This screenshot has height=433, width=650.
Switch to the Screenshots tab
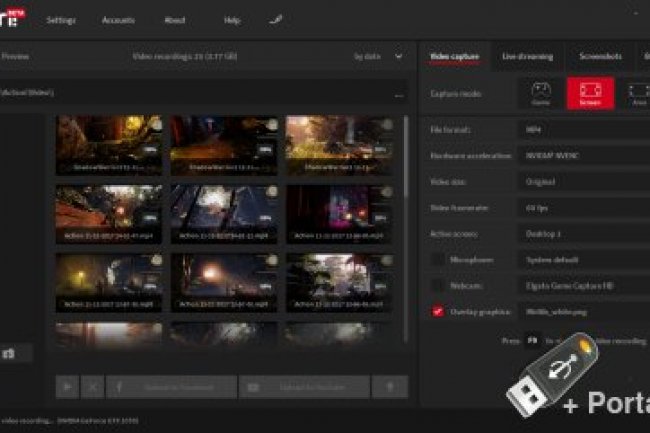[600, 57]
